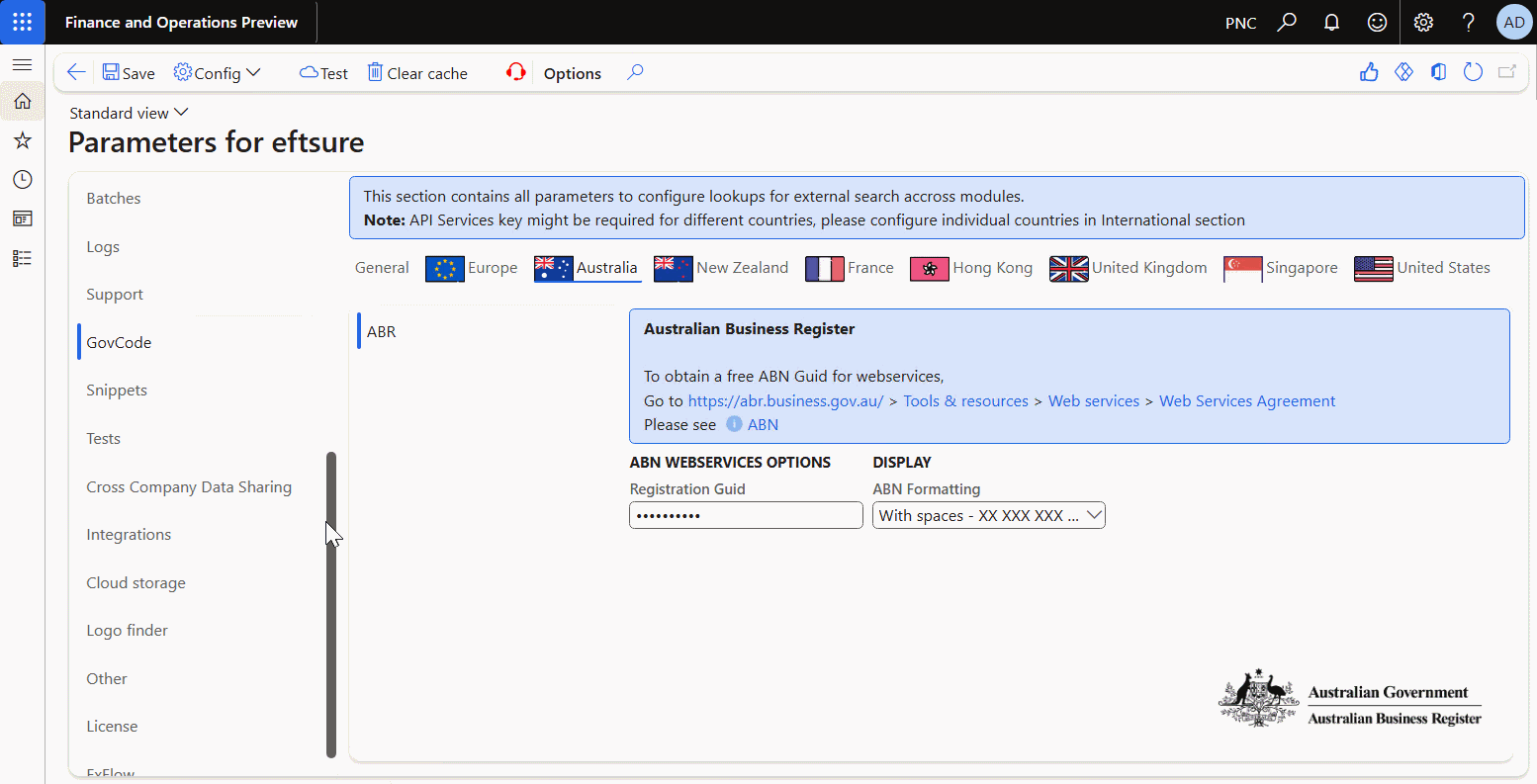This screenshot has width=1537, height=784.
Task: Click the back arrow button
Action: click(76, 72)
